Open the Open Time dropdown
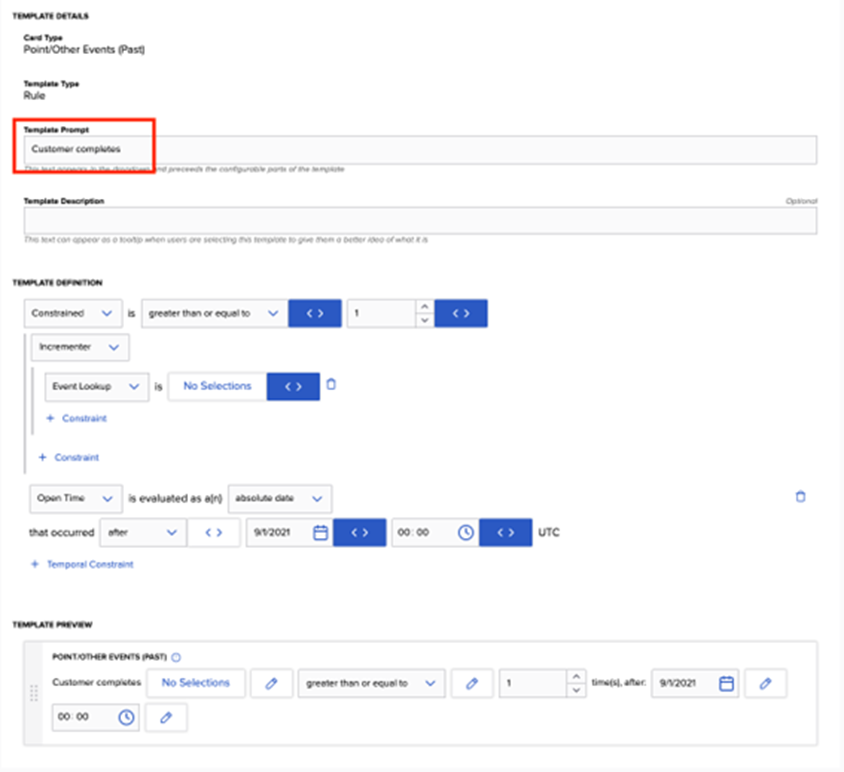 coord(70,498)
